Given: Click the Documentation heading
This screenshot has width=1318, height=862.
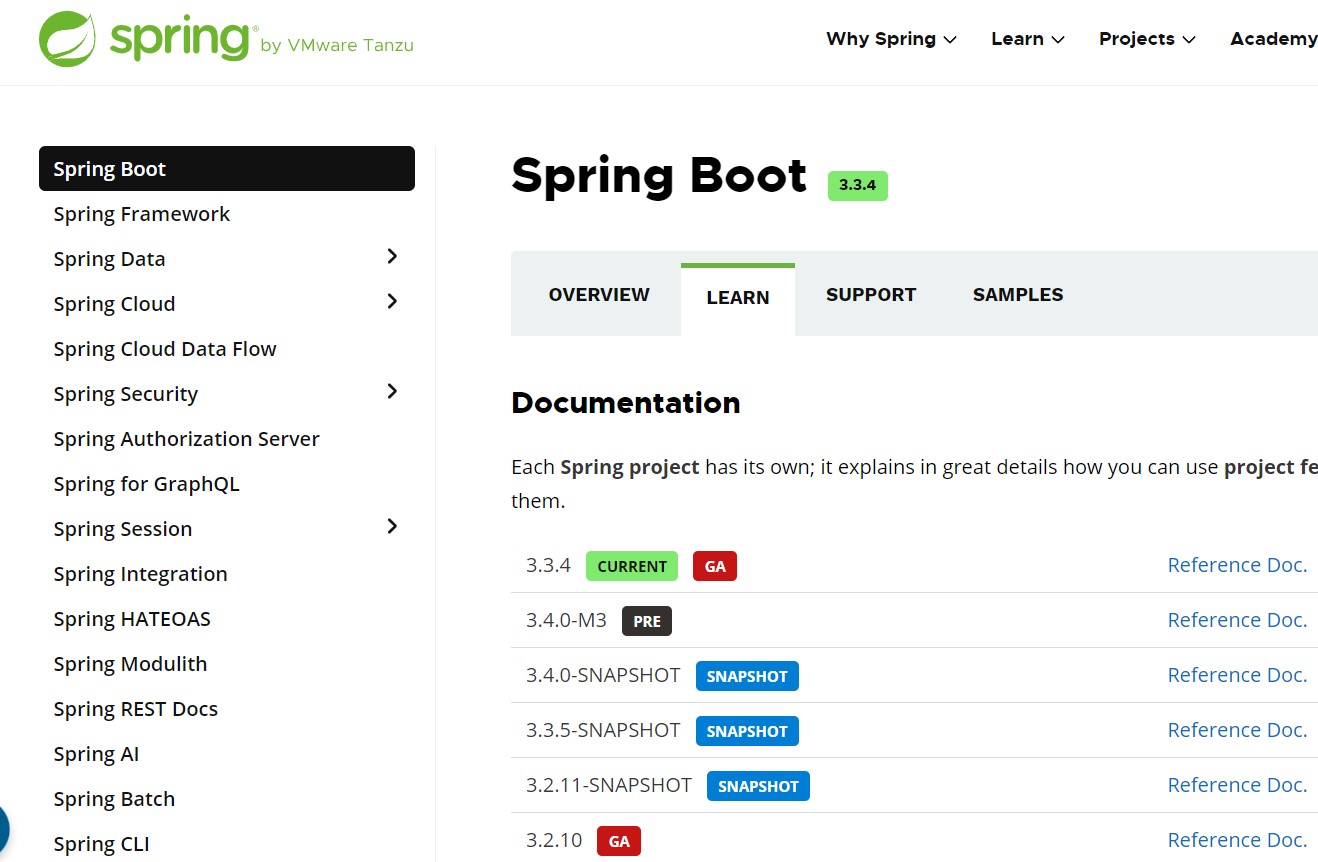Looking at the screenshot, I should tap(626, 403).
